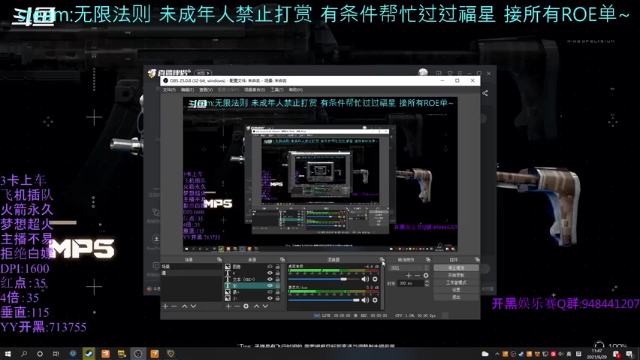Open the 场景集合(S) menu in OBS
640x360 pixels.
[255, 90]
